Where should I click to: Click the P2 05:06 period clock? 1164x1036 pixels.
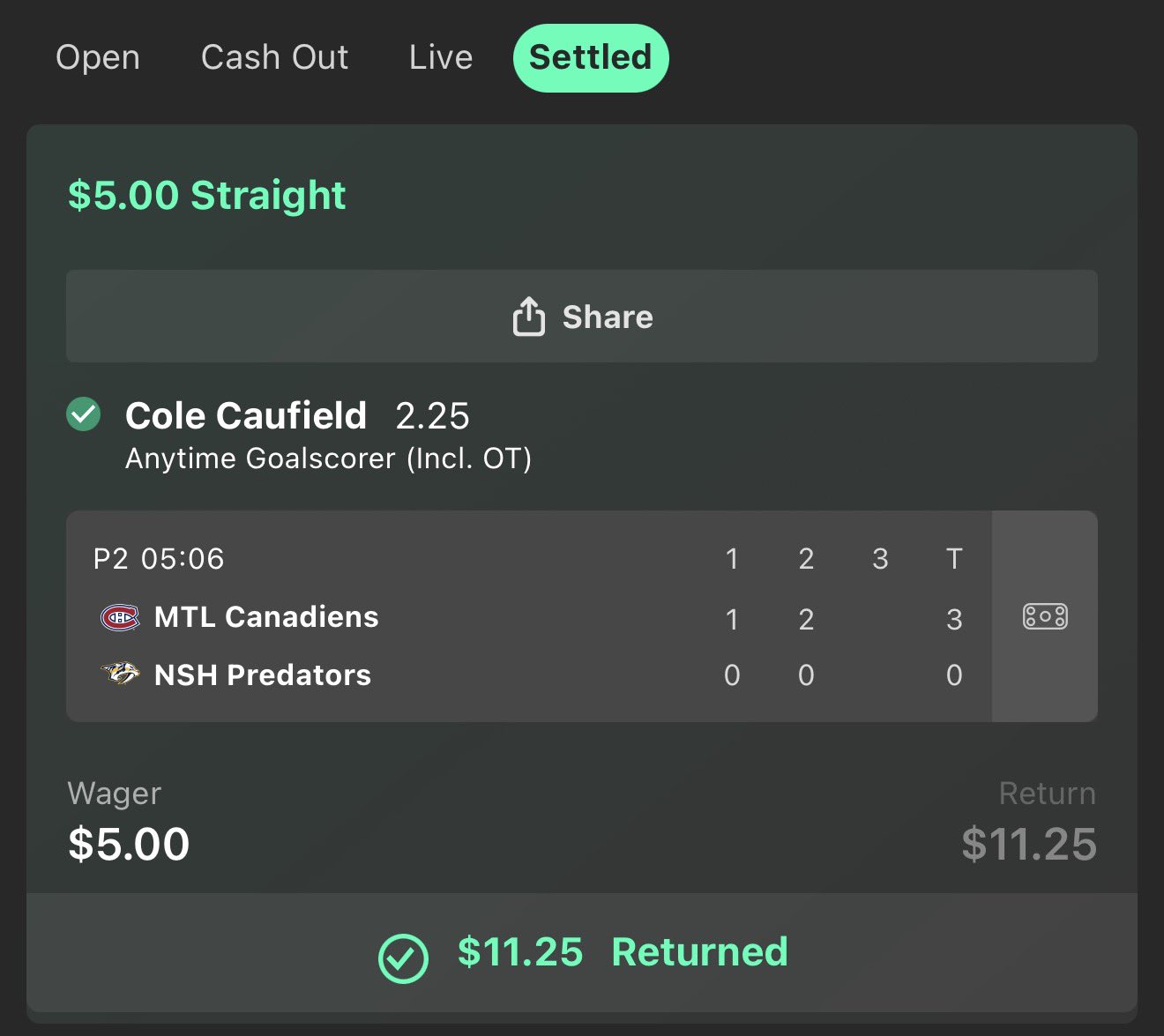coord(159,559)
